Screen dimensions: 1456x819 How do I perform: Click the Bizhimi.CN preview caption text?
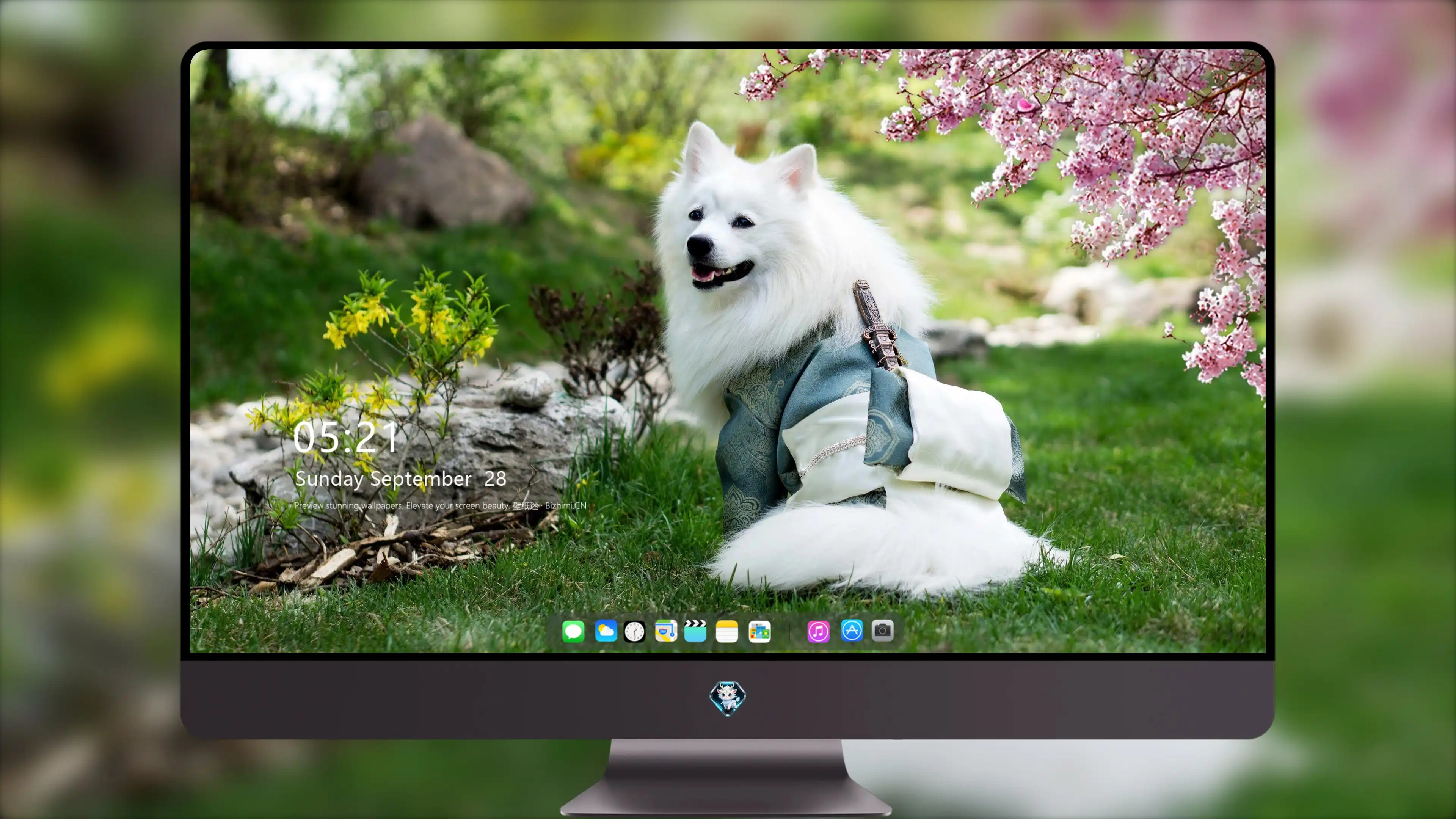[440, 505]
